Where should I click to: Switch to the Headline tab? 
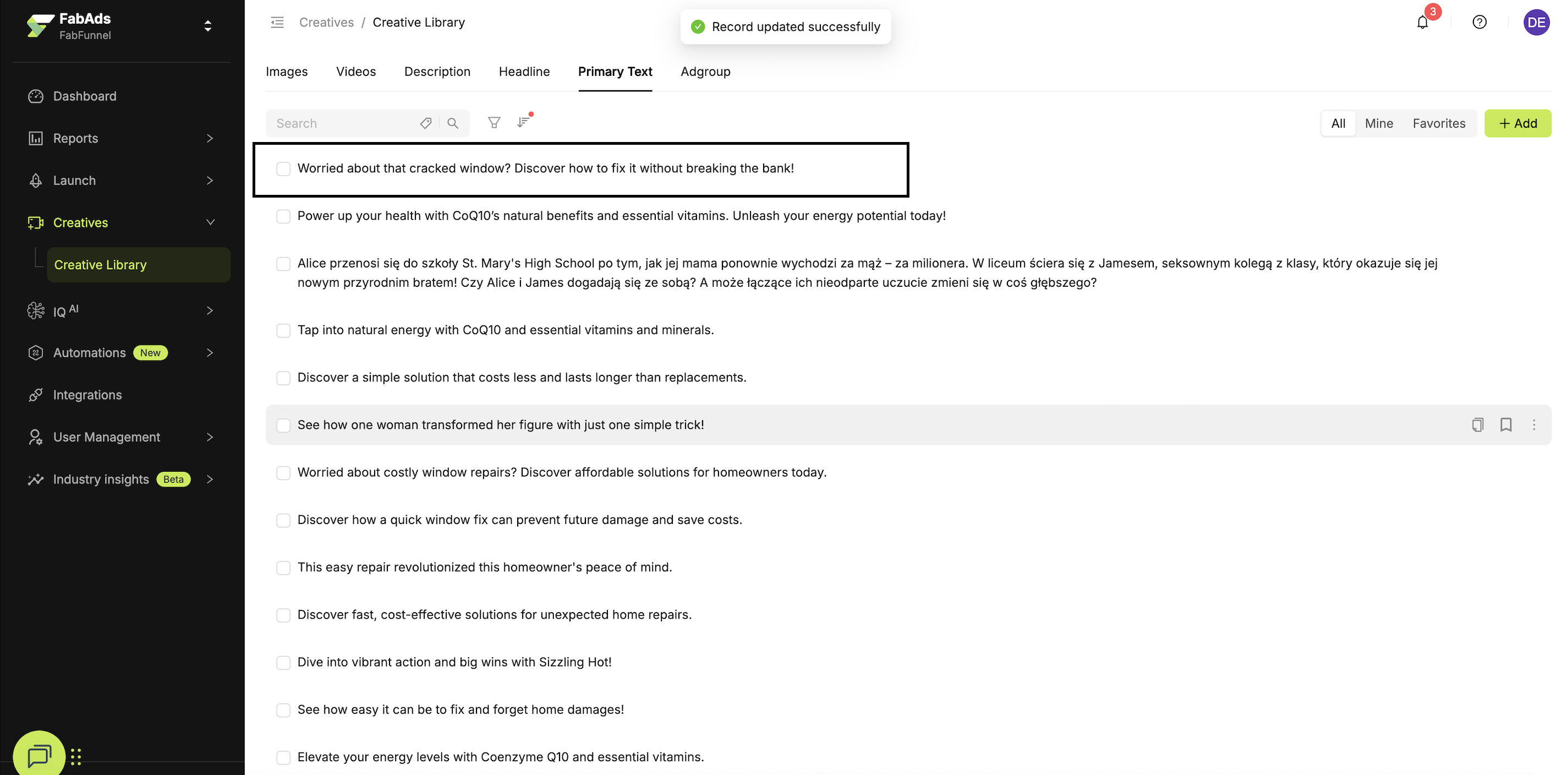coord(524,72)
